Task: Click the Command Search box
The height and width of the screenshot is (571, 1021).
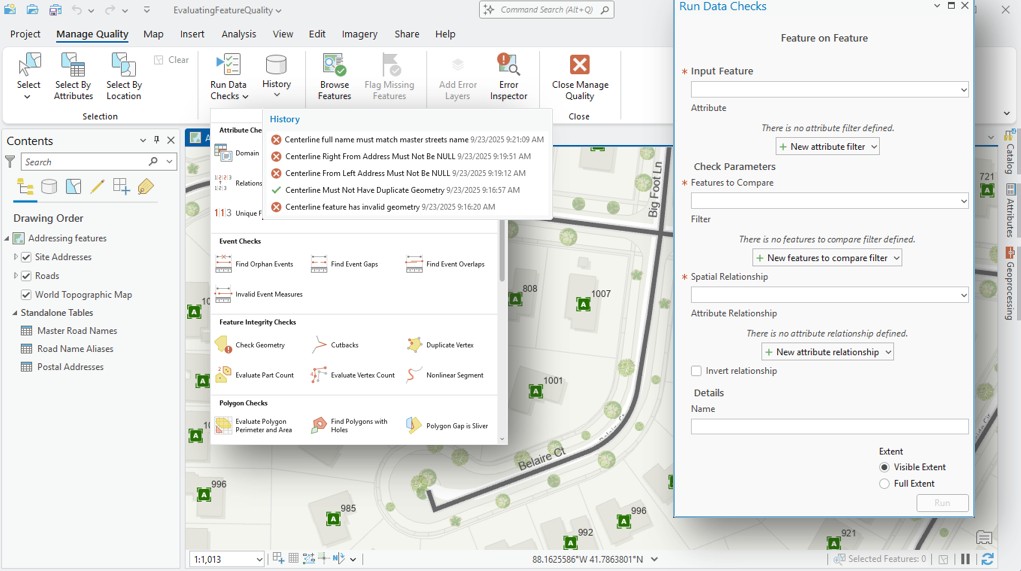Action: [x=547, y=10]
